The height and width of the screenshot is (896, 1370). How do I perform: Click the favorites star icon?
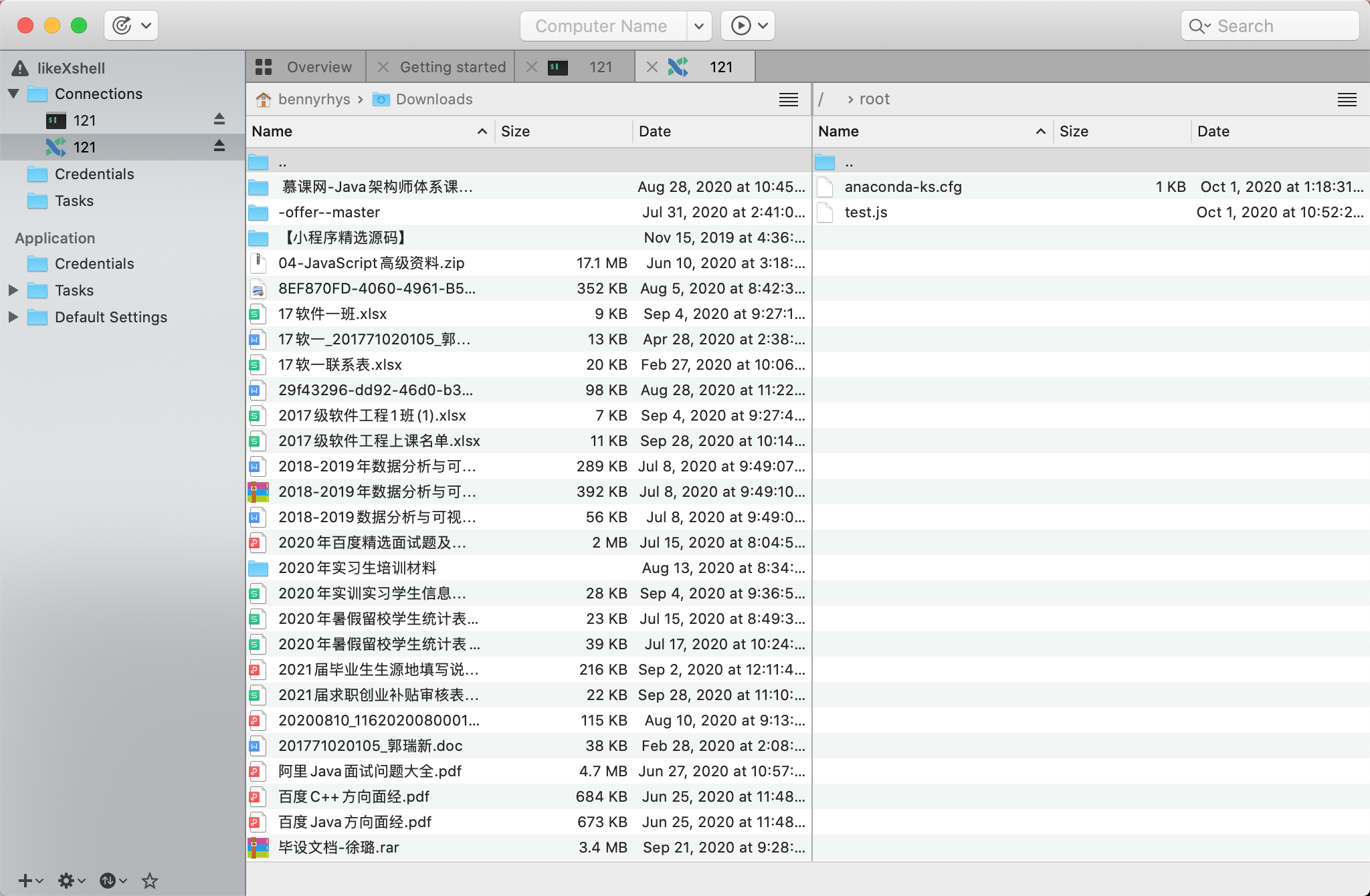(x=150, y=881)
